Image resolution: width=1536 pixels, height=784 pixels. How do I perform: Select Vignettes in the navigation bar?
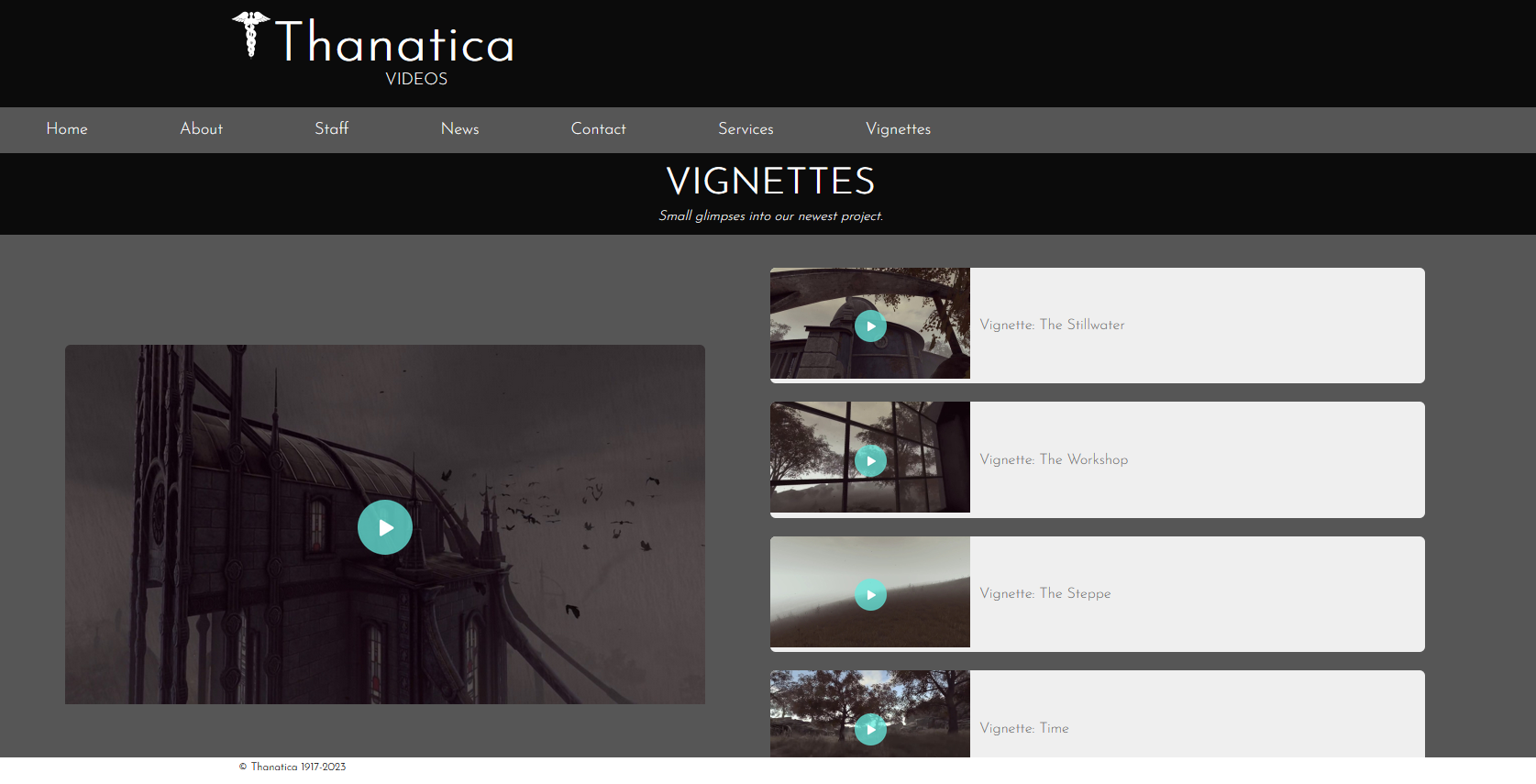click(899, 129)
